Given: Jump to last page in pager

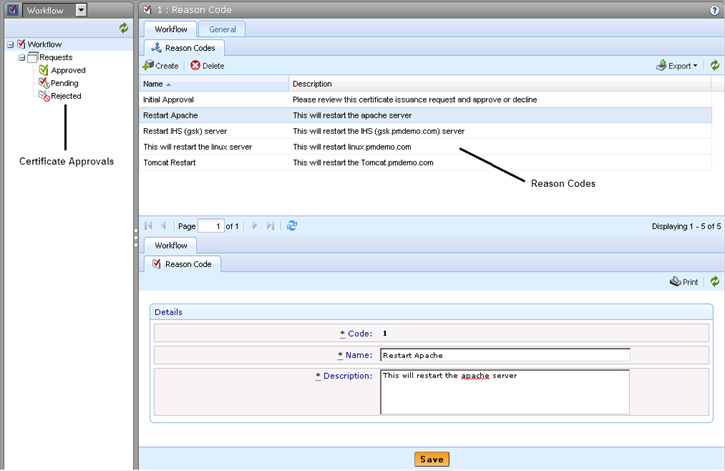Looking at the screenshot, I should 270,227.
